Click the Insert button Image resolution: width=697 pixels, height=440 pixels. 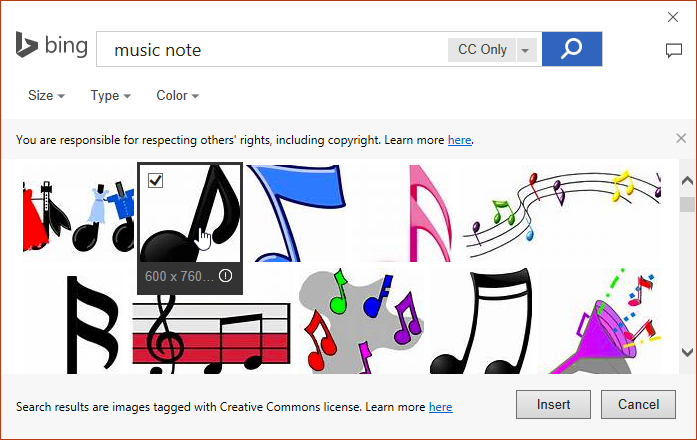[553, 405]
